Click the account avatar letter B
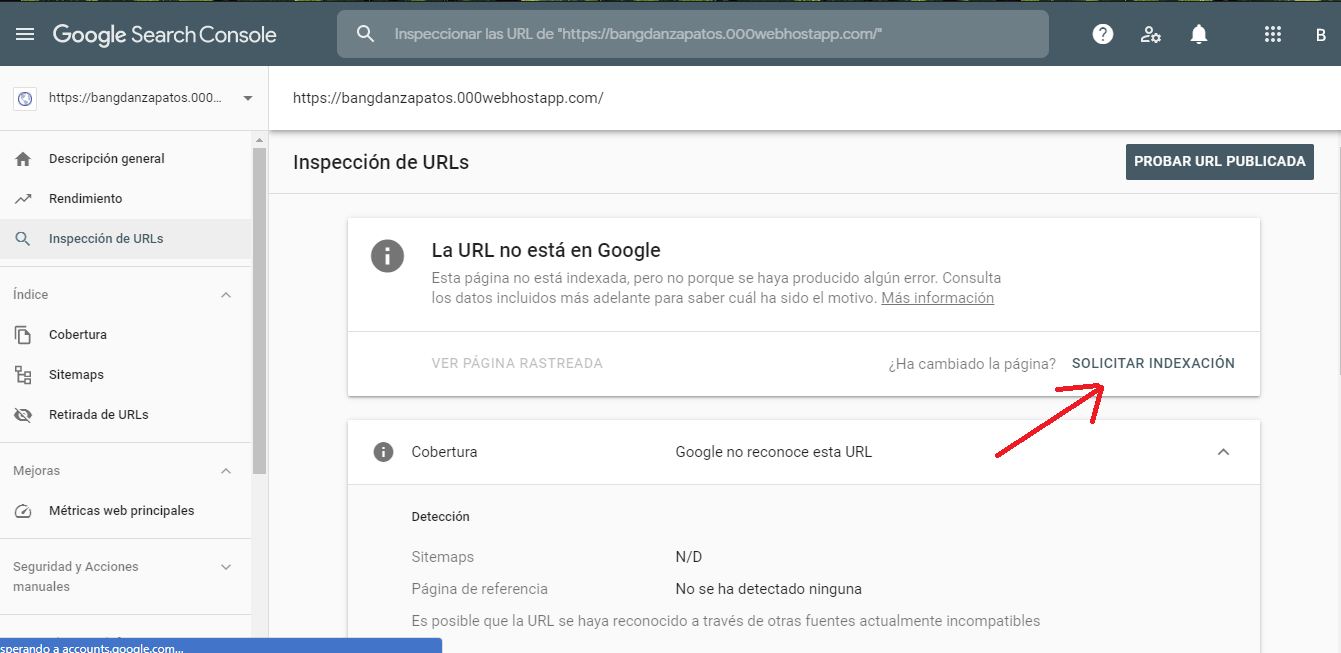 click(x=1320, y=35)
